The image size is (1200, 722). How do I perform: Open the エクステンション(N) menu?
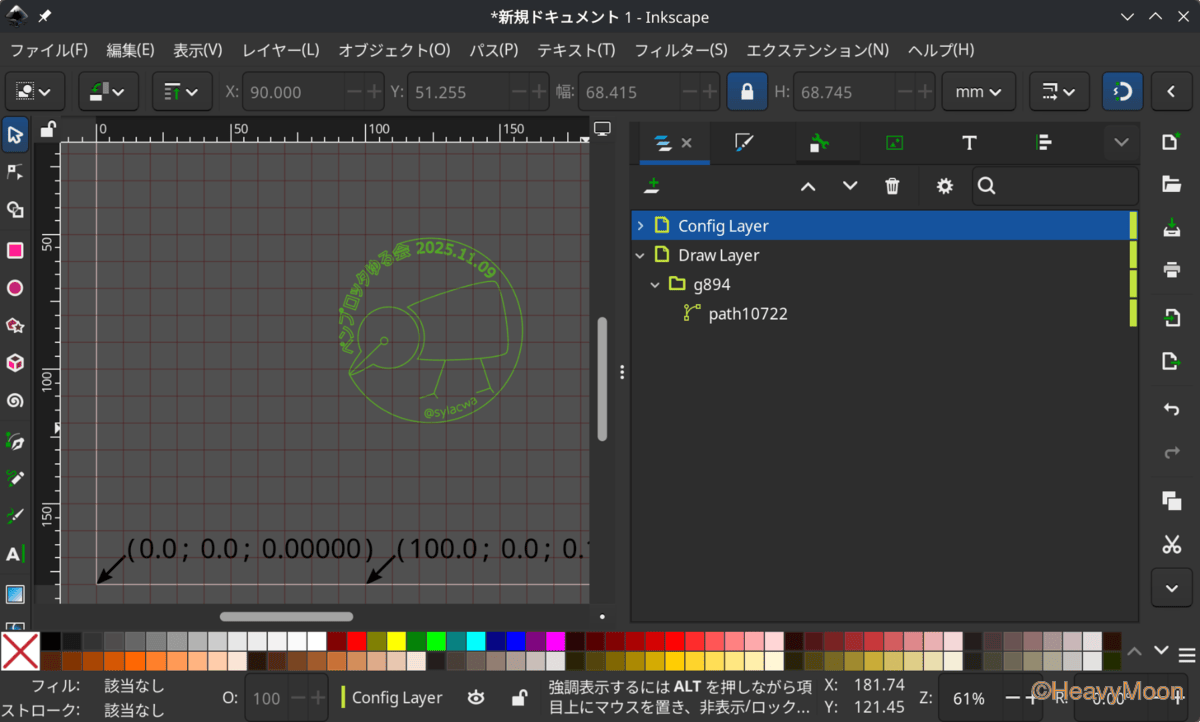pyautogui.click(x=817, y=50)
